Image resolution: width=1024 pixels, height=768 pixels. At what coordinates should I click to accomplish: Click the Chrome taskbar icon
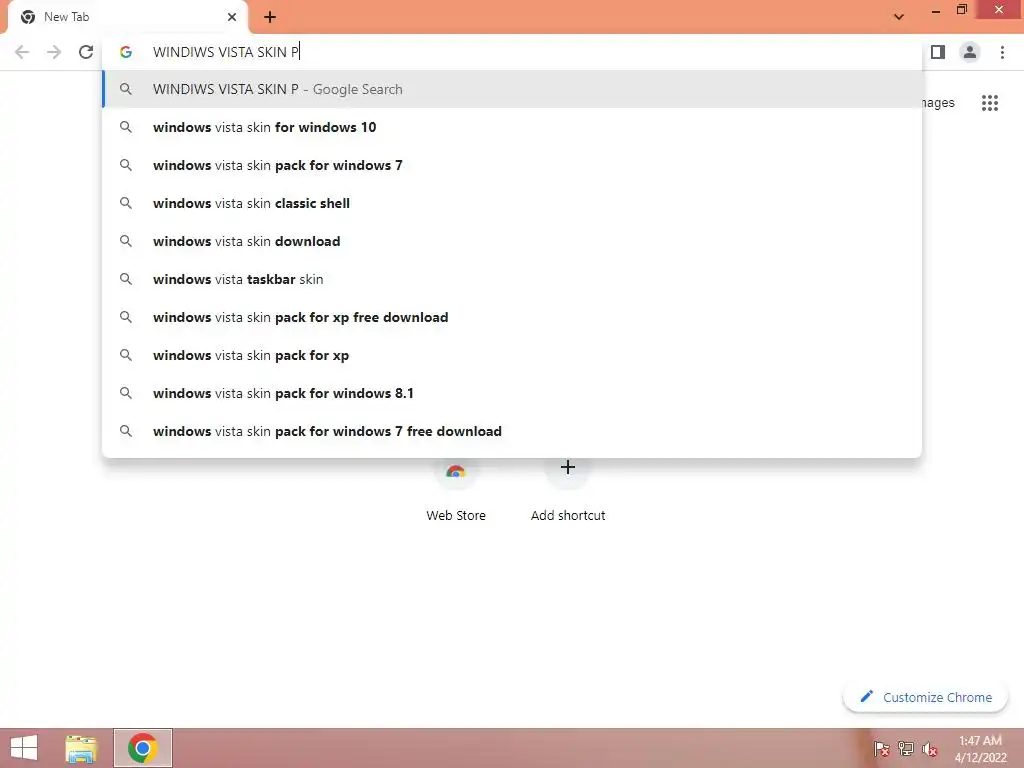(x=142, y=748)
